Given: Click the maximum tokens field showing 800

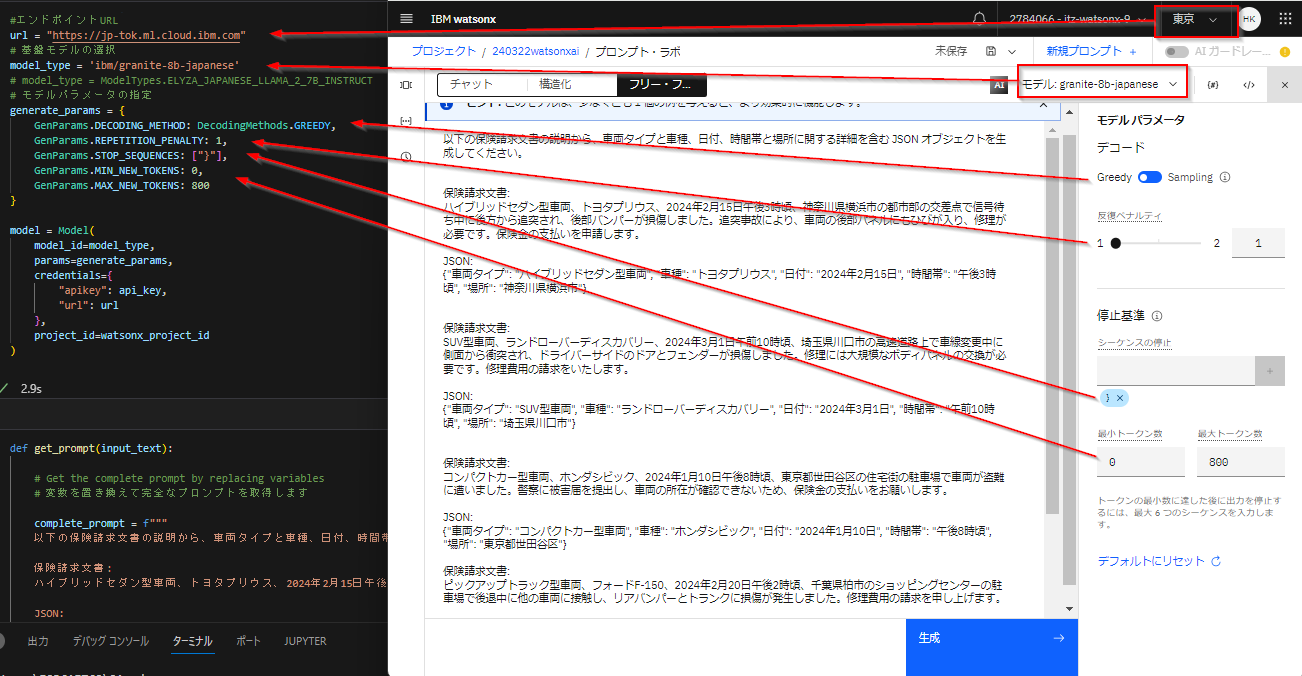Looking at the screenshot, I should tap(1240, 462).
